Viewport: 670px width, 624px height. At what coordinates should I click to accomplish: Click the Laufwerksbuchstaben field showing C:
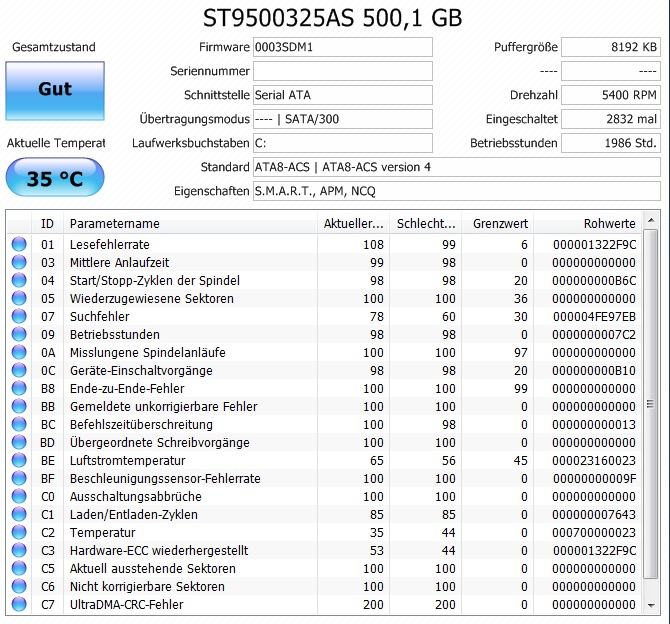343,143
